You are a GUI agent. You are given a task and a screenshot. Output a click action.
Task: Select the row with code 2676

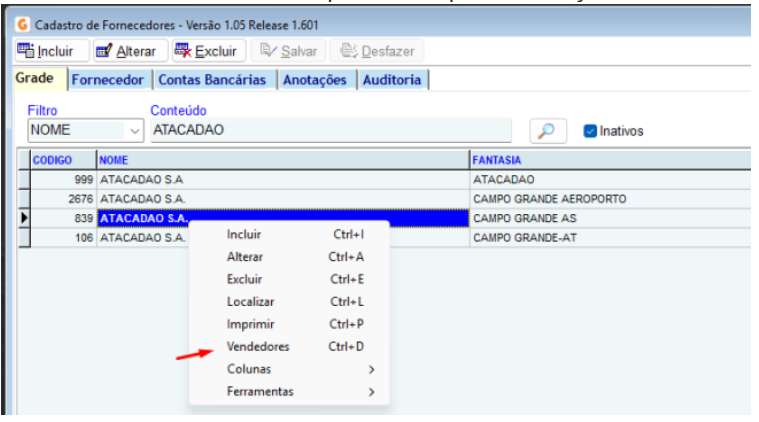384,199
